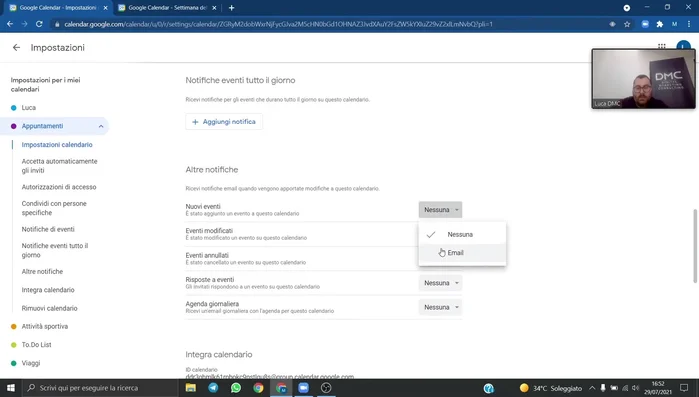Click the Eventi annullati row label
This screenshot has height=397, width=699.
(x=207, y=255)
